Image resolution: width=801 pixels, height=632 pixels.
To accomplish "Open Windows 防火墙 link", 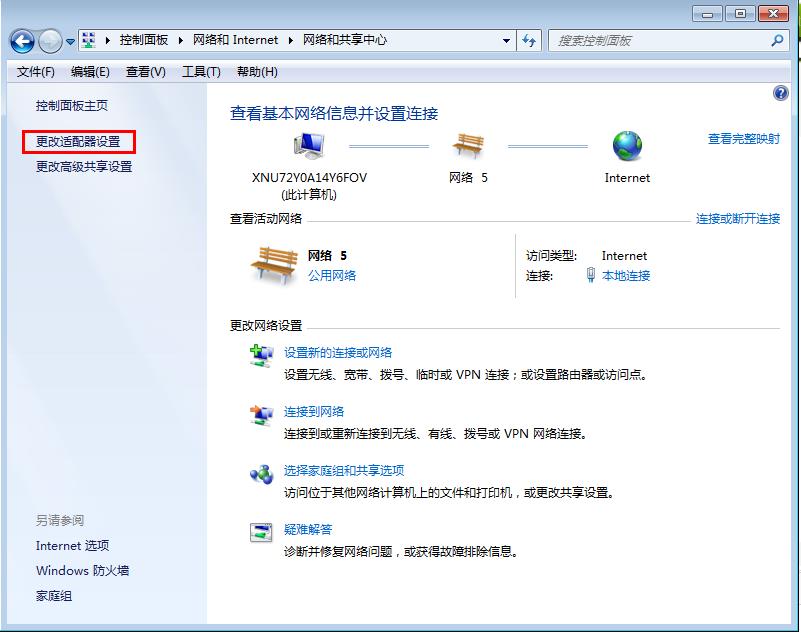I will pos(82,571).
